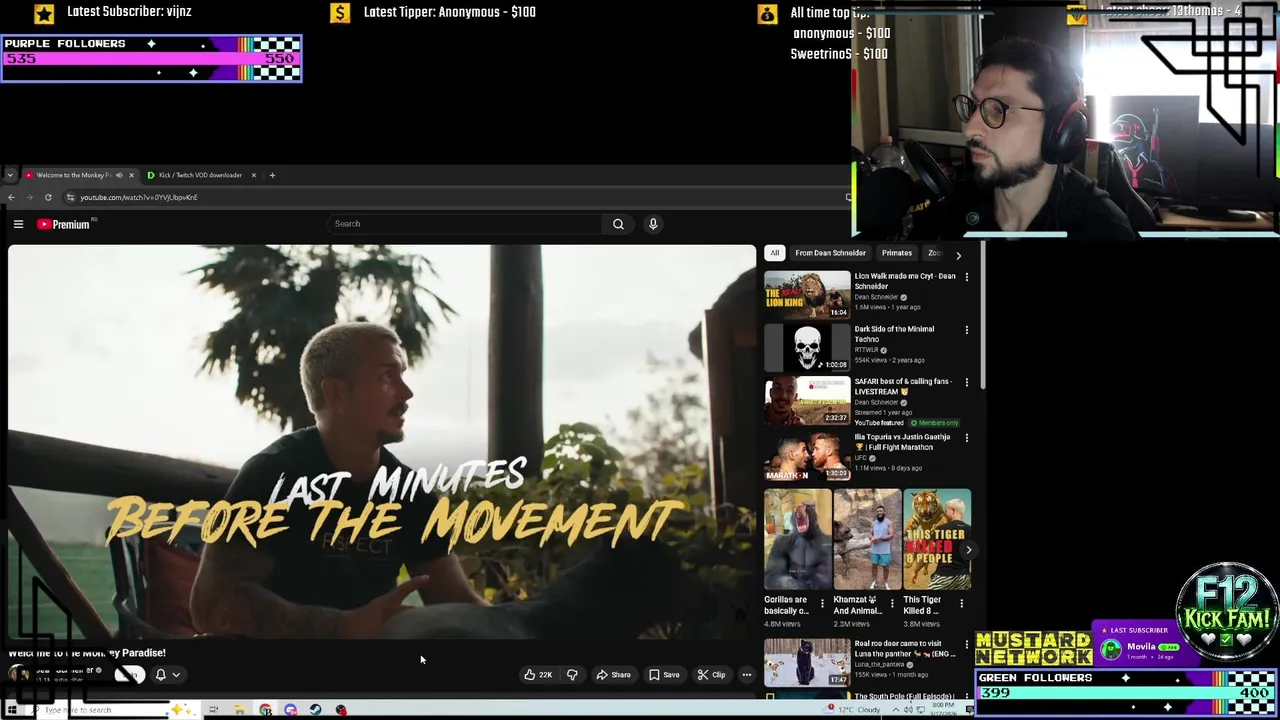Go to YouTube Premium home logo
1280x720 pixels.
[64, 224]
